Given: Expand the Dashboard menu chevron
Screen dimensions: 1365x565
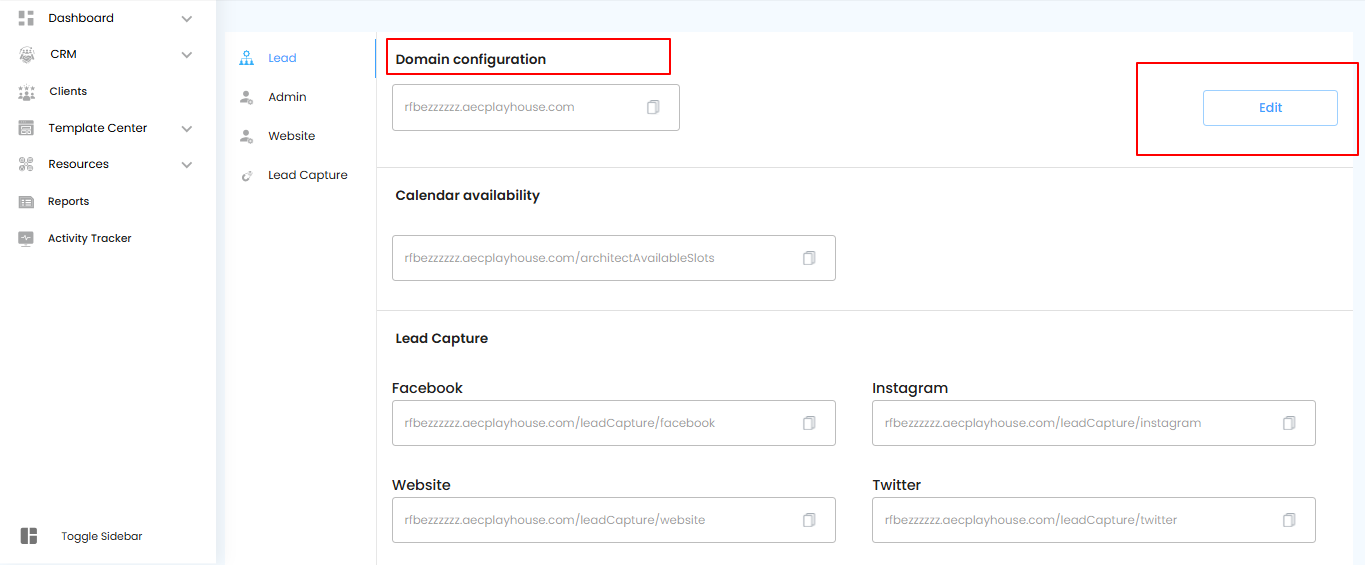Looking at the screenshot, I should [x=187, y=18].
